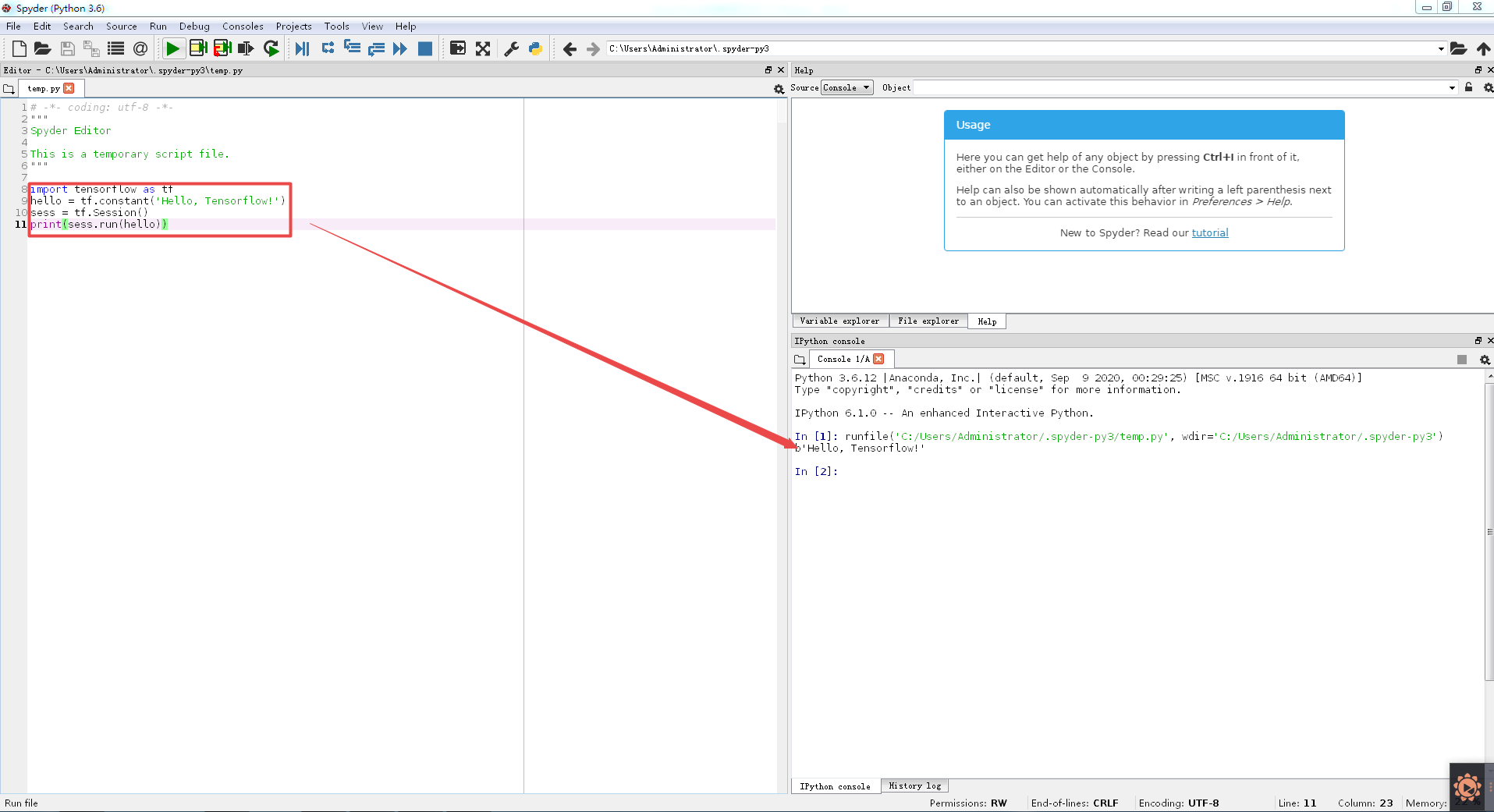
Task: Run current cell
Action: pos(198,48)
